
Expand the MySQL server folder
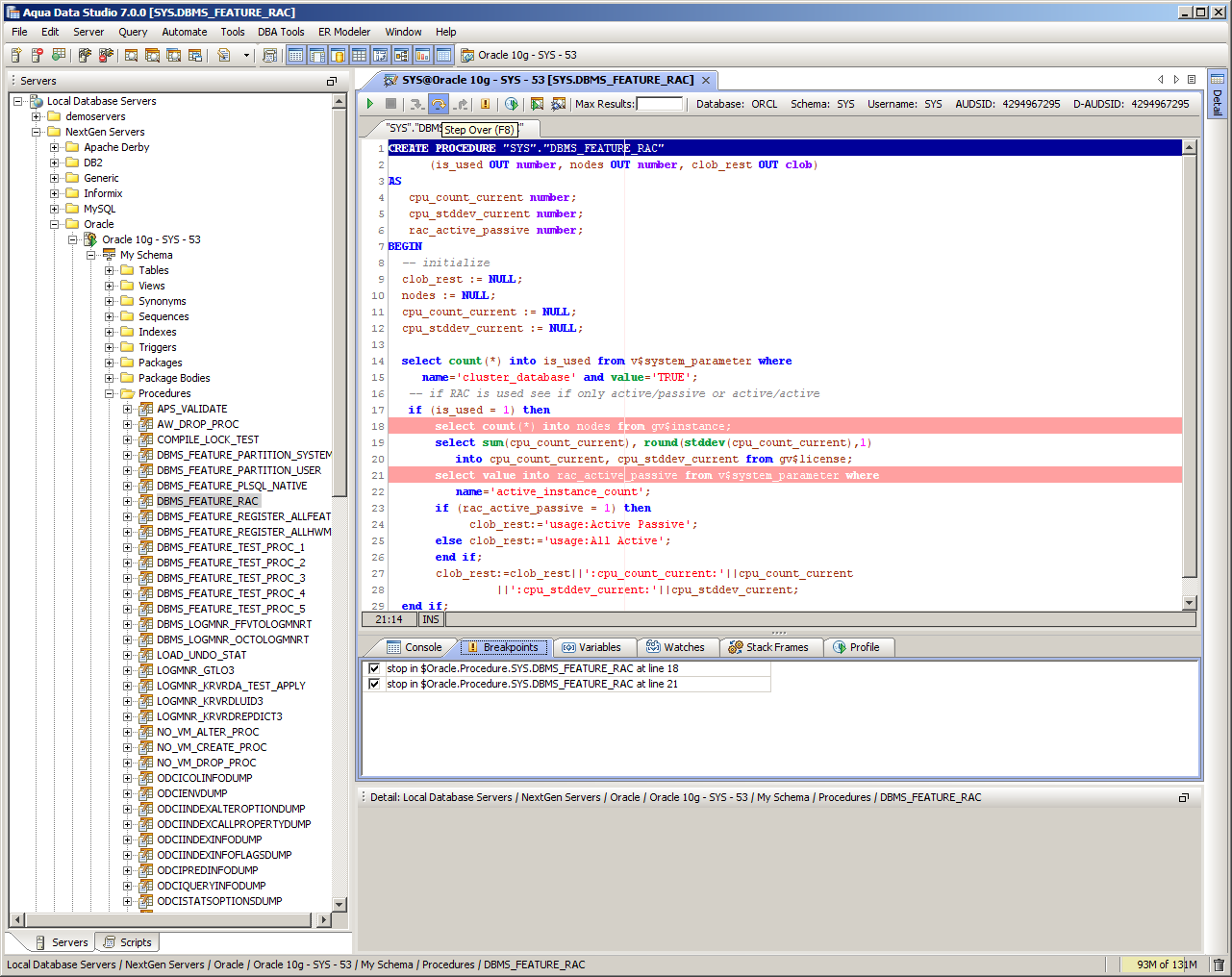point(55,209)
